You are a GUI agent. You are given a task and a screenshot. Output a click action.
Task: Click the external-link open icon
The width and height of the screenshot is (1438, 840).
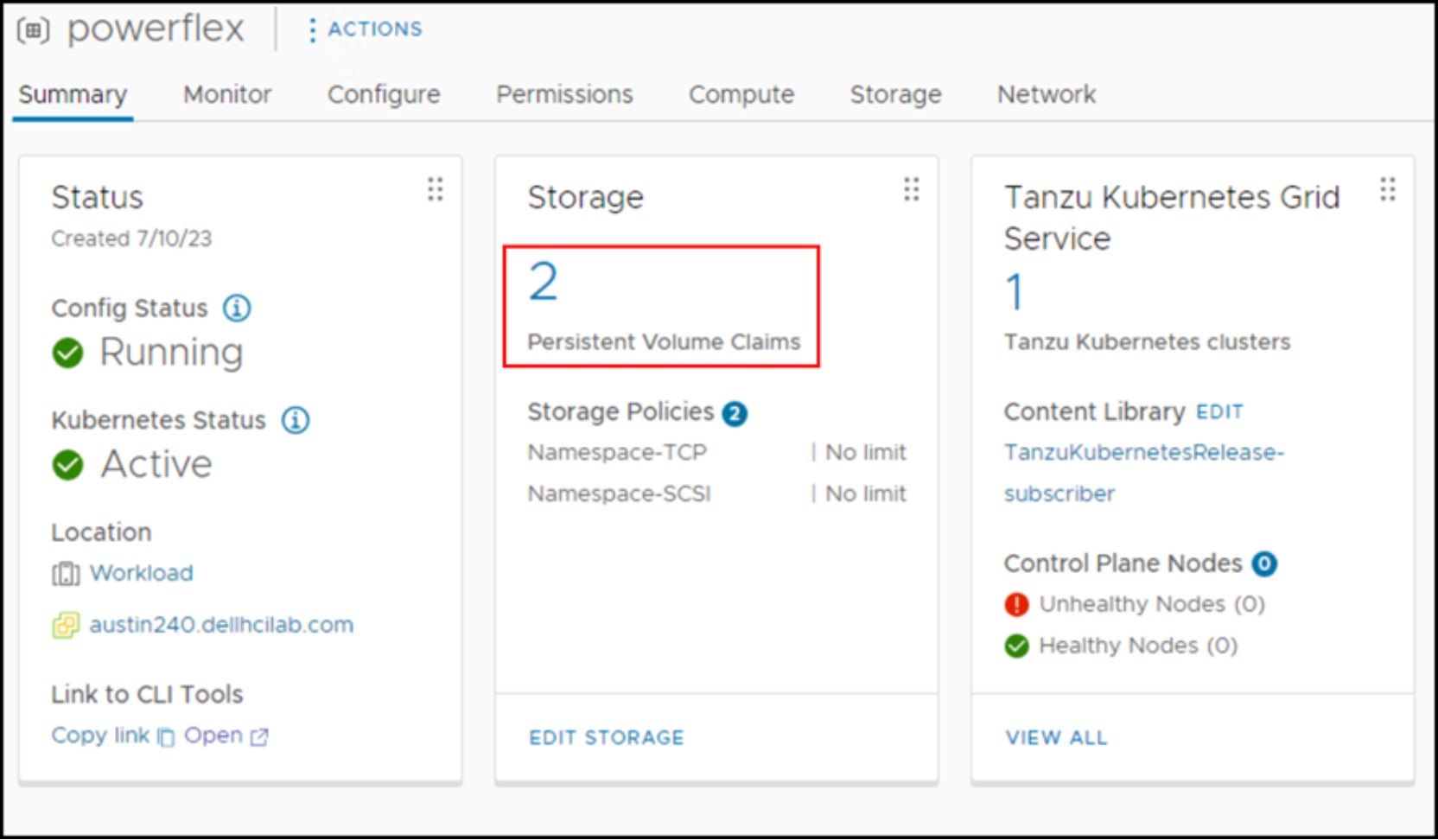coord(259,737)
